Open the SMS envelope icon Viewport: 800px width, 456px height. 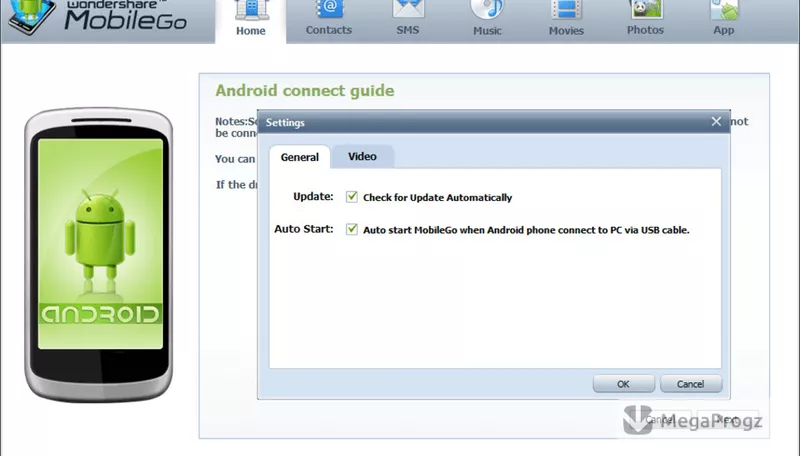pos(408,10)
